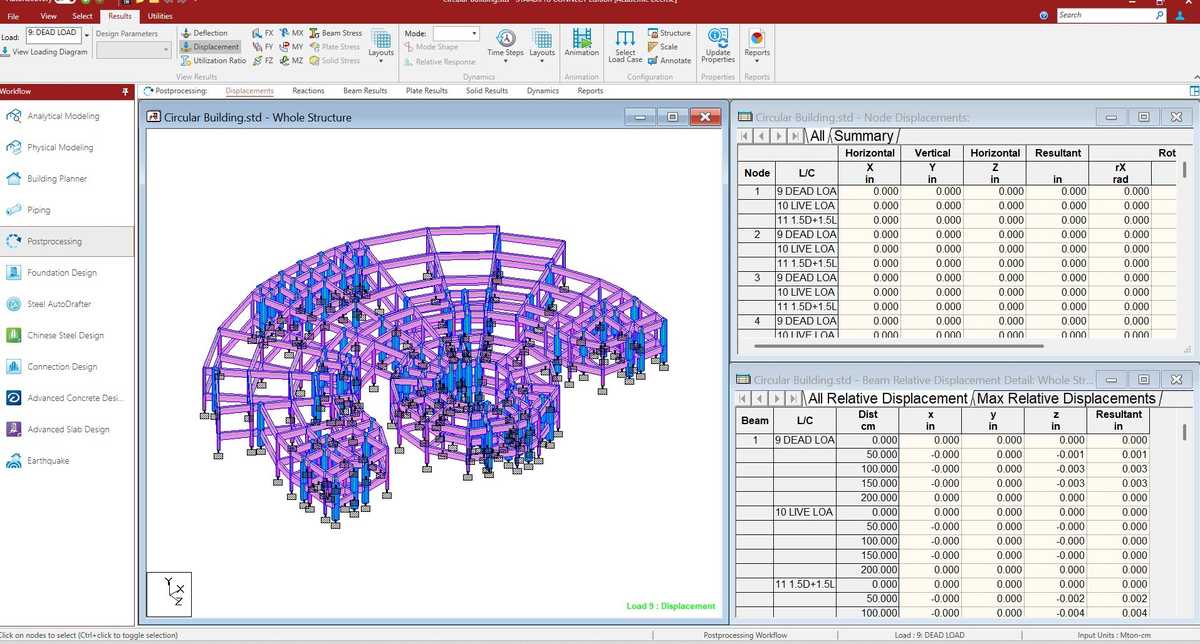Select the MZ moment diagram icon
1200x644 pixels.
tap(293, 60)
